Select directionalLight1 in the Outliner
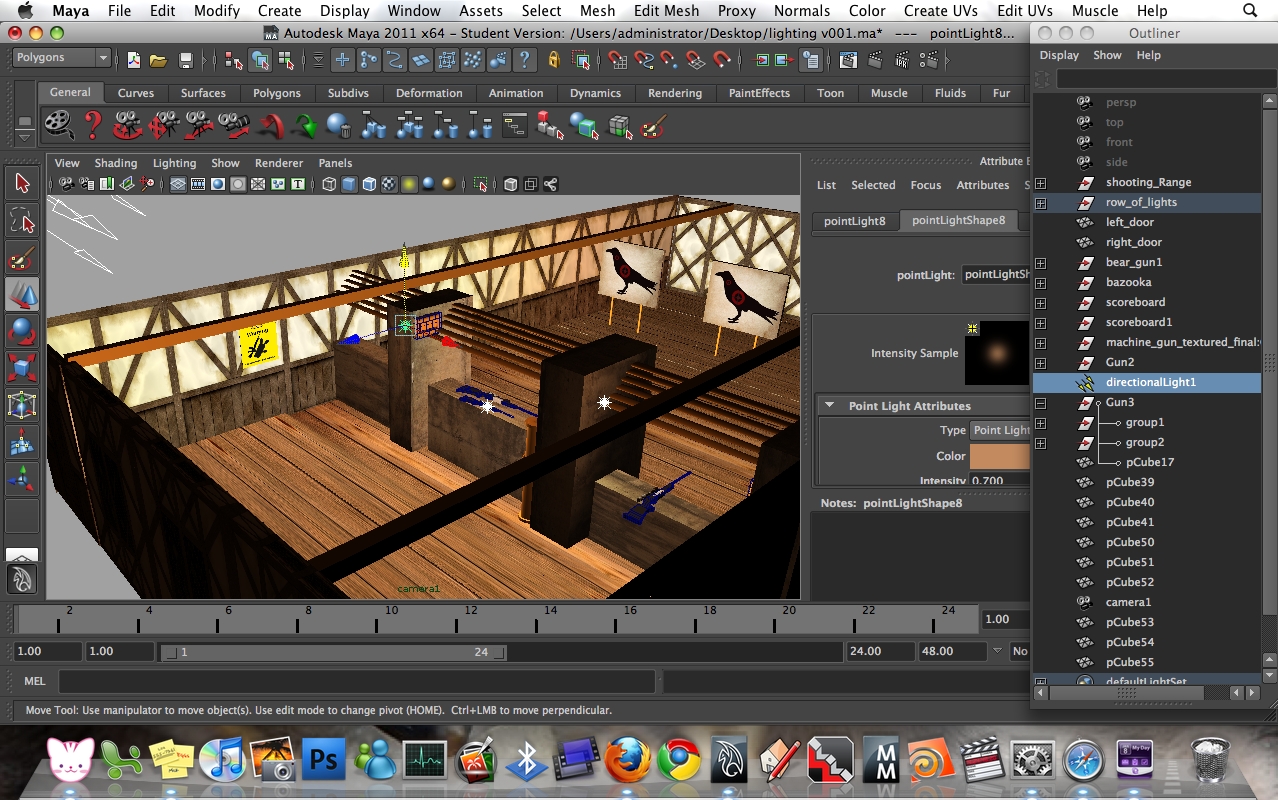 (1150, 382)
